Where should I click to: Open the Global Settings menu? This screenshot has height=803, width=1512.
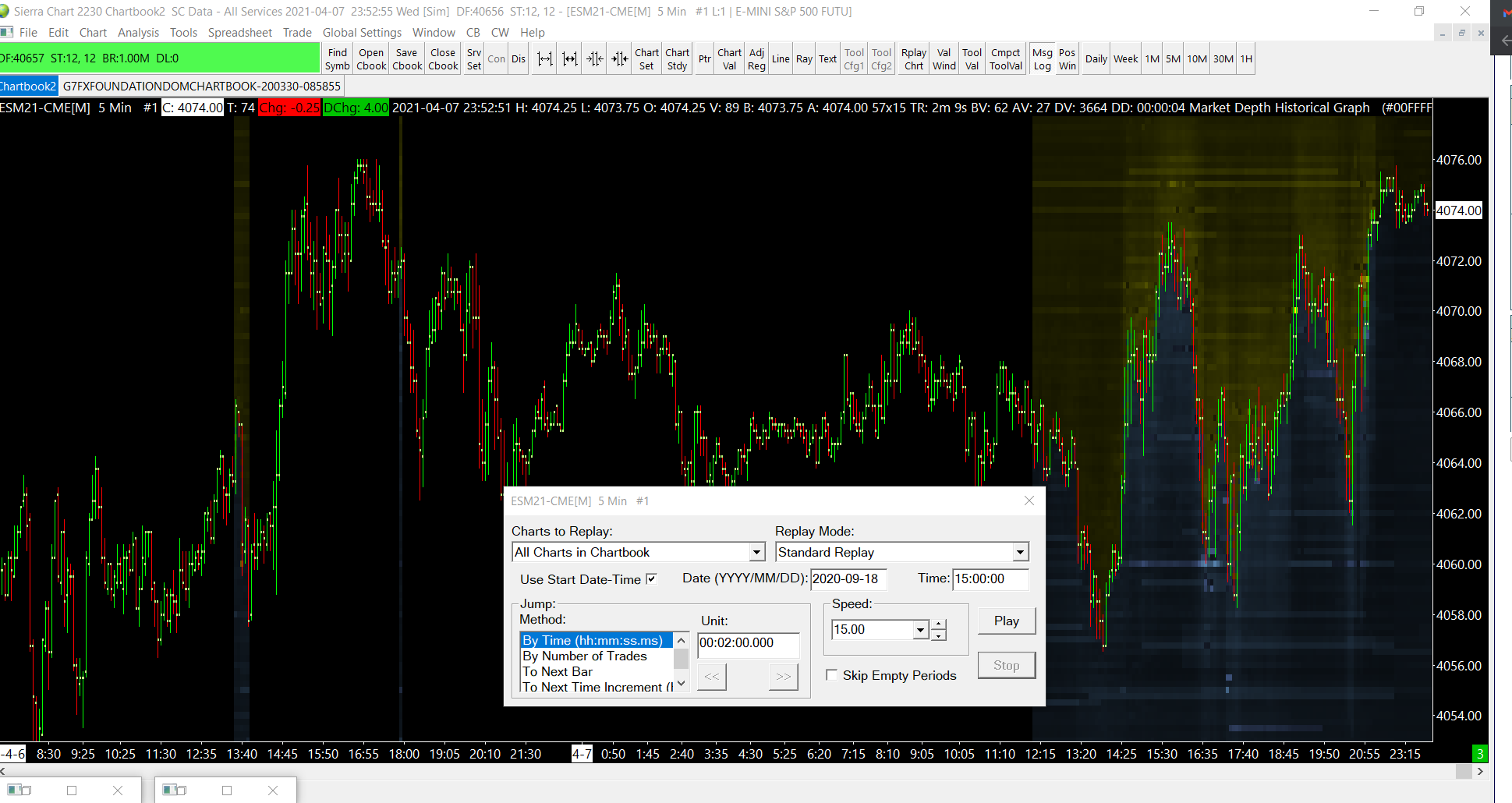(x=362, y=33)
